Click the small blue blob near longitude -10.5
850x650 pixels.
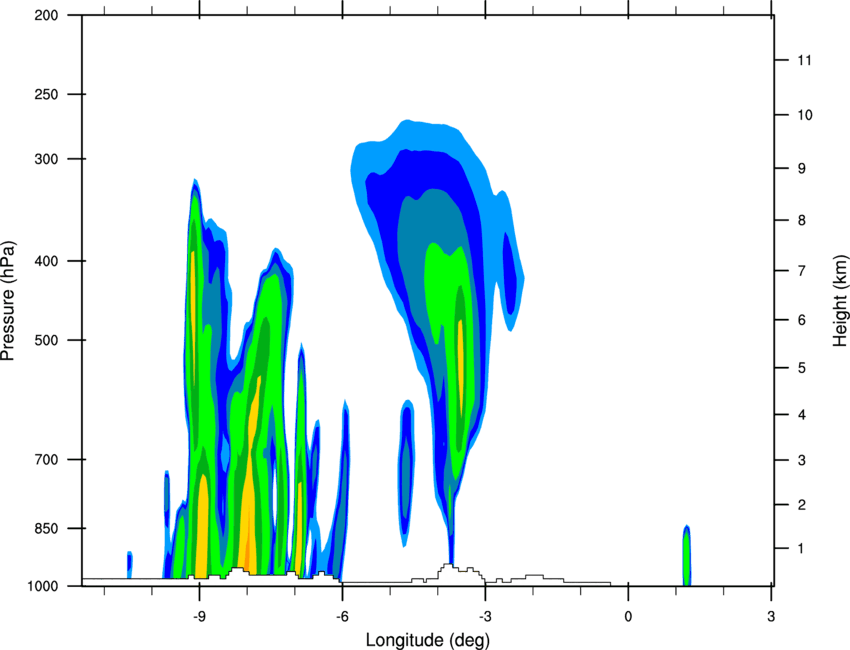point(130,565)
